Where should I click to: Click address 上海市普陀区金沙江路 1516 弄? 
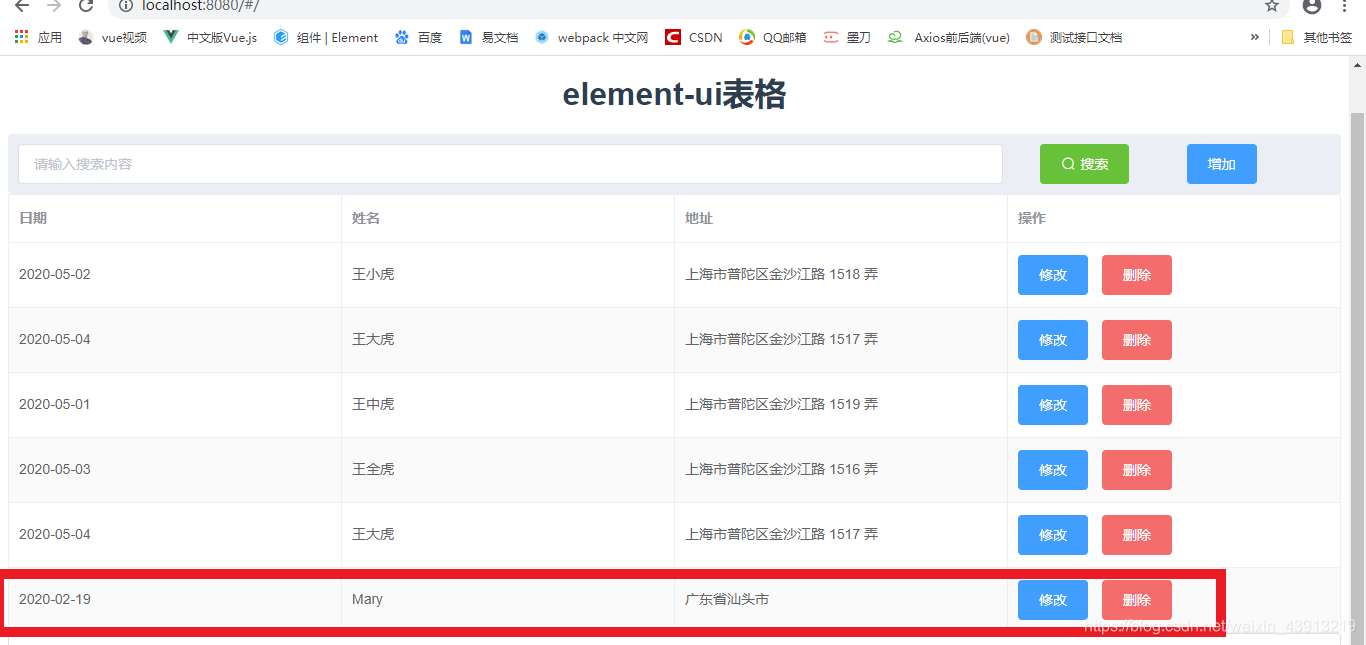(782, 469)
